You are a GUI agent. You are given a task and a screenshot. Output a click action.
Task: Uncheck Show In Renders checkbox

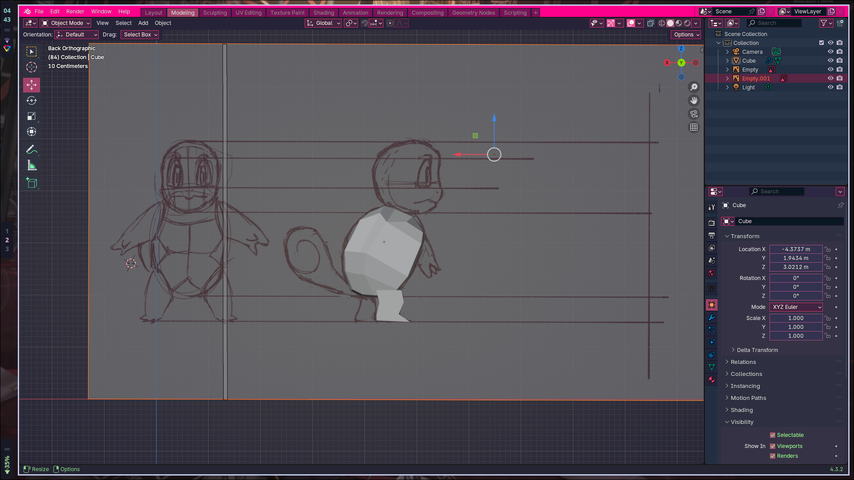tap(772, 456)
